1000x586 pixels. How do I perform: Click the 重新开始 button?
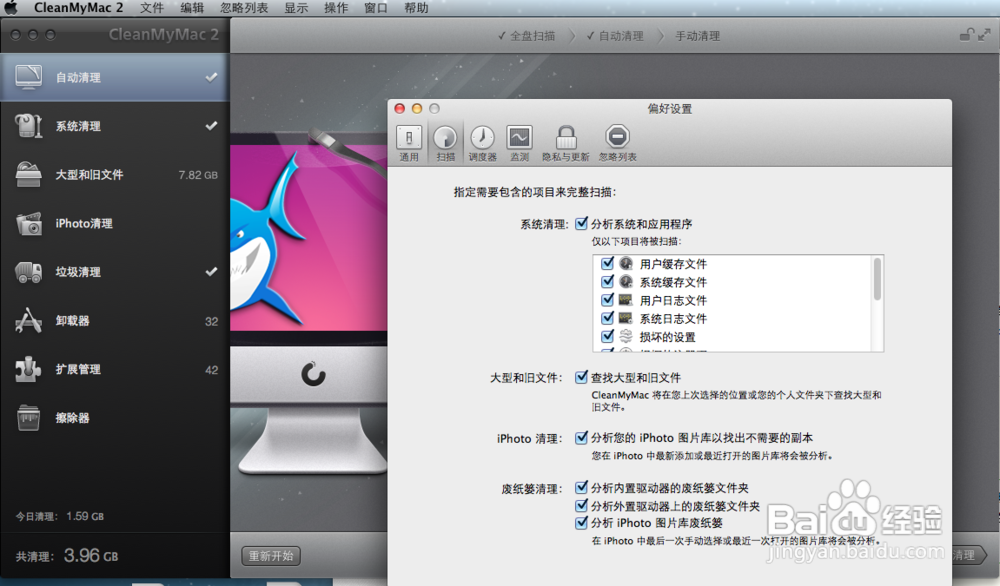269,555
